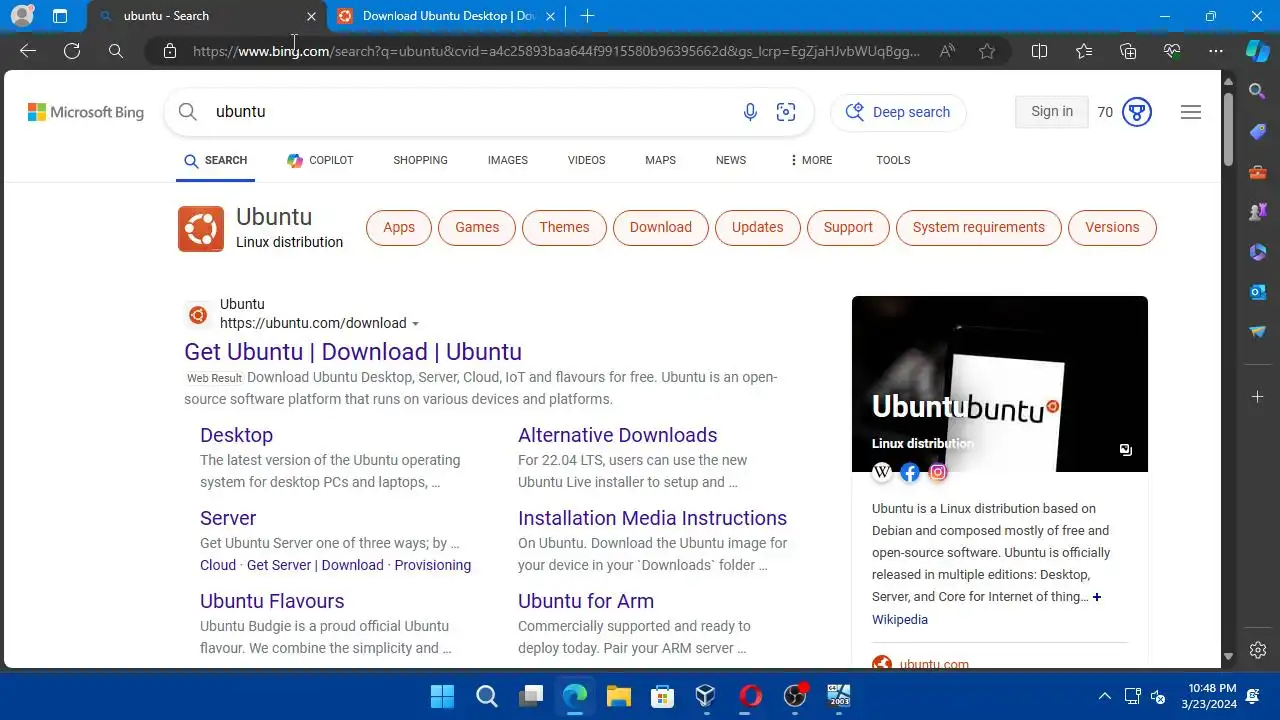This screenshot has width=1280, height=720.
Task: Open the Desktop sublink
Action: (x=236, y=435)
